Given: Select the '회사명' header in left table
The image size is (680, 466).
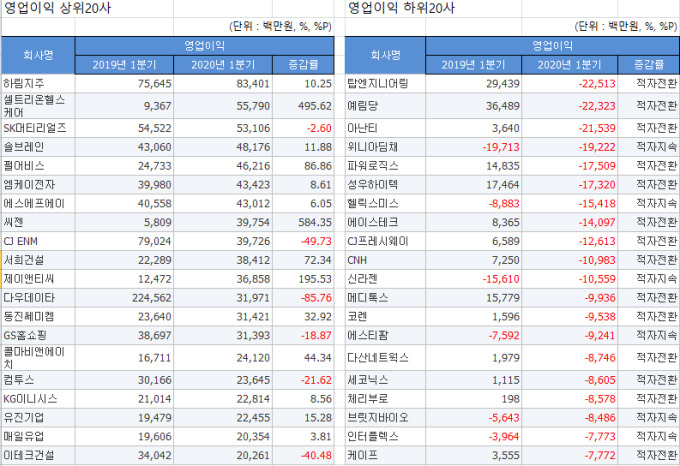Looking at the screenshot, I should pos(38,55).
